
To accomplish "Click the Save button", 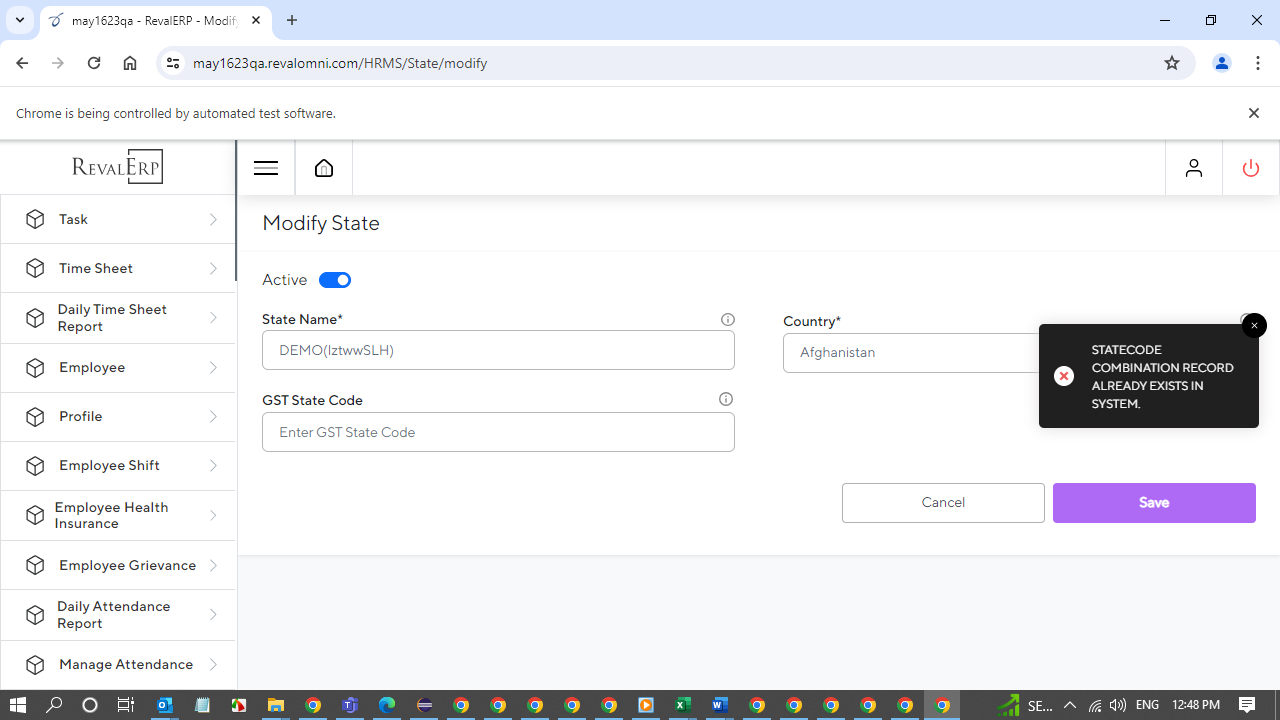I will click(1153, 503).
